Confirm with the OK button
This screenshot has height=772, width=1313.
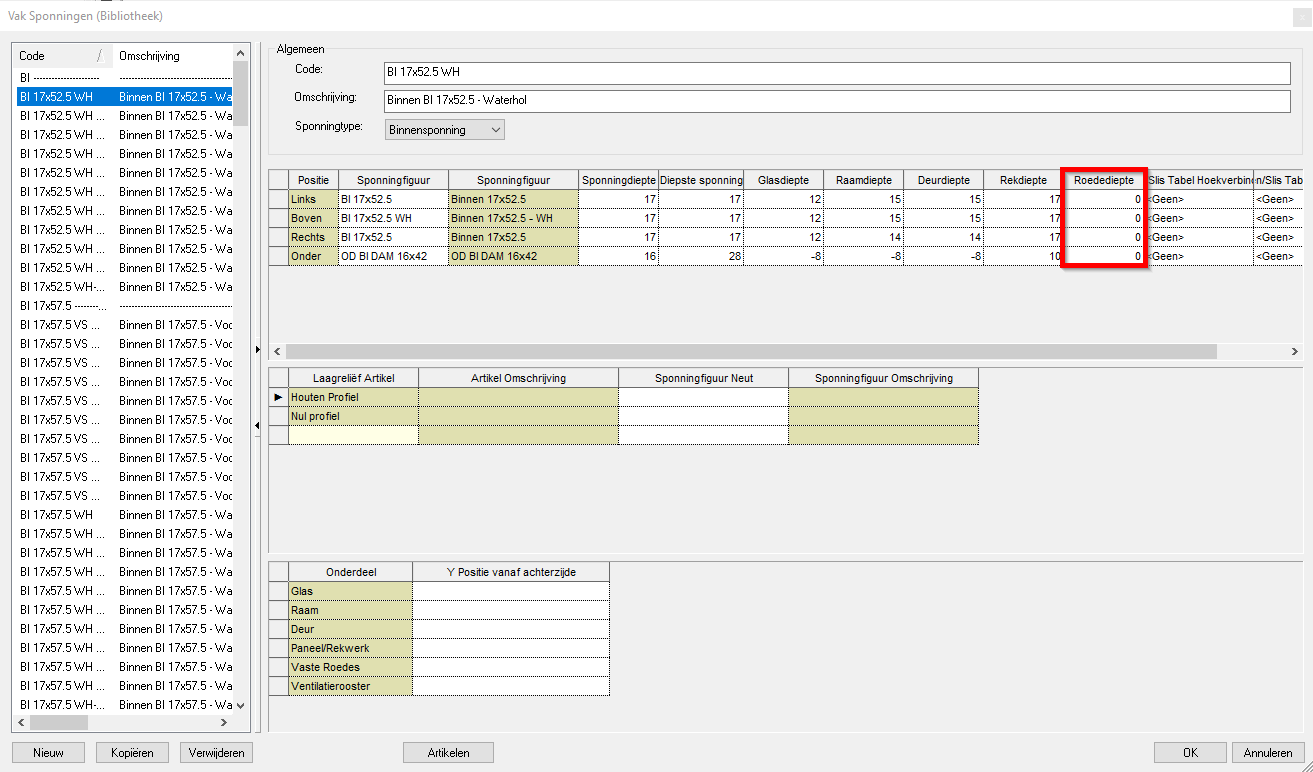[1190, 752]
